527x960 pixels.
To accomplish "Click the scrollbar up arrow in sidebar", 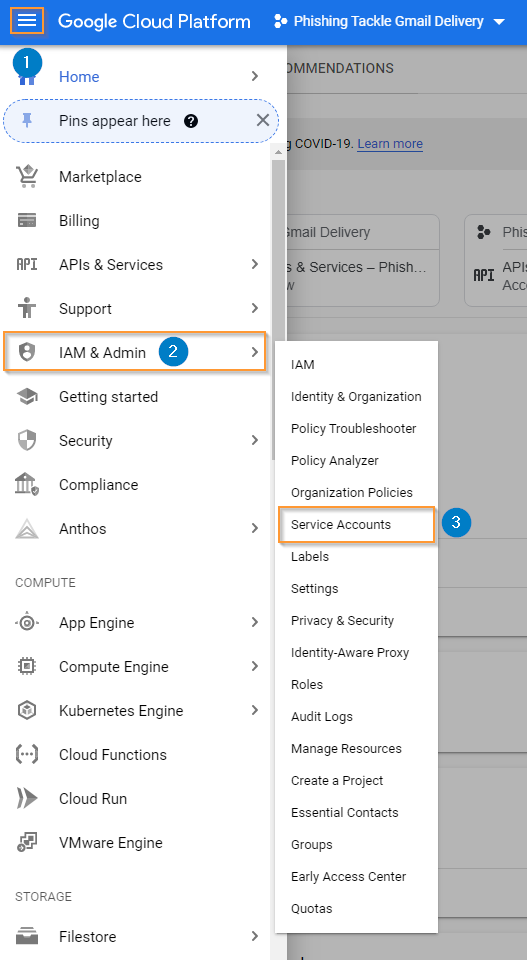I will click(x=278, y=152).
